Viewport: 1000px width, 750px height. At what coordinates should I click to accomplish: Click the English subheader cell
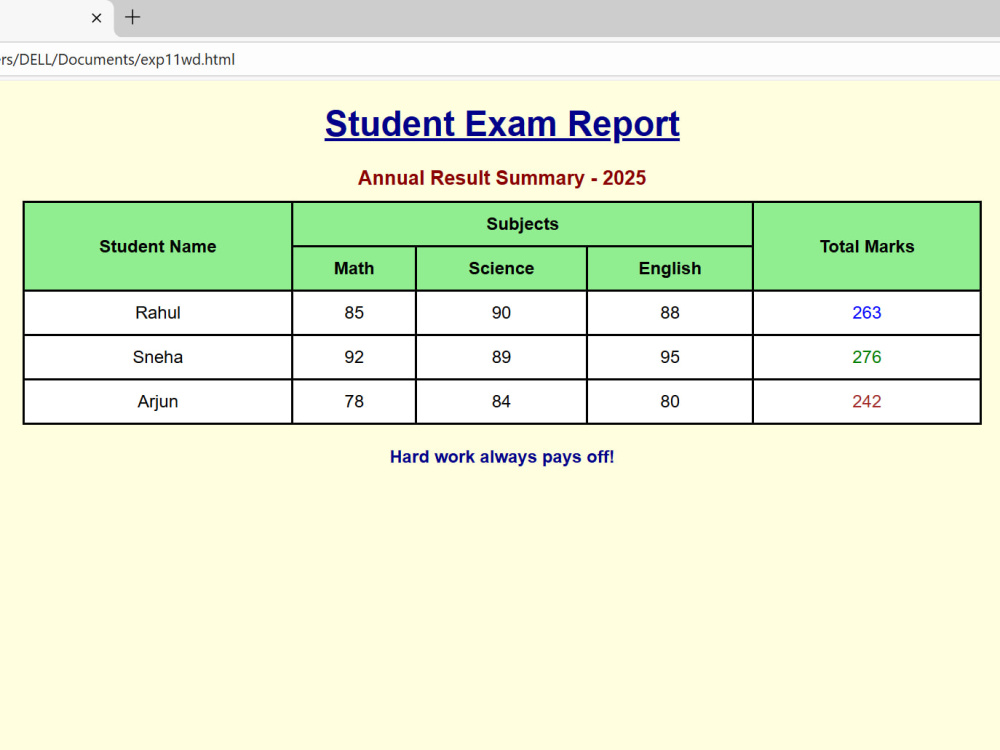tap(670, 268)
